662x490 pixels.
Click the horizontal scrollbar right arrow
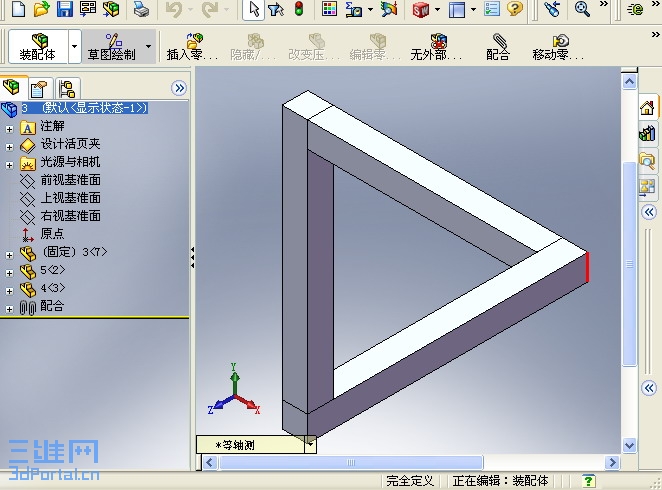pos(612,463)
